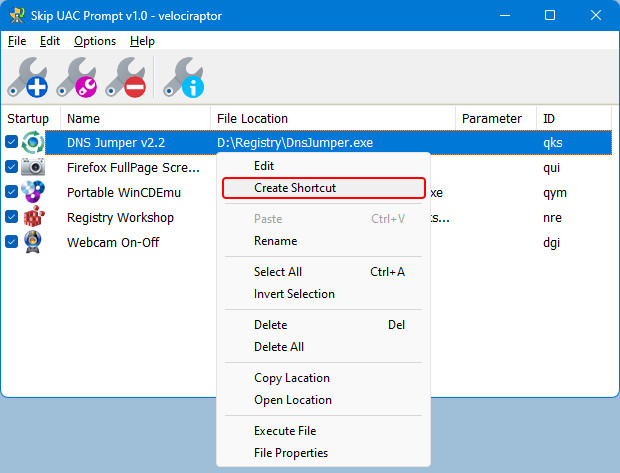620x473 pixels.
Task: Click the Firefox FullPage camera icon
Action: point(33,167)
